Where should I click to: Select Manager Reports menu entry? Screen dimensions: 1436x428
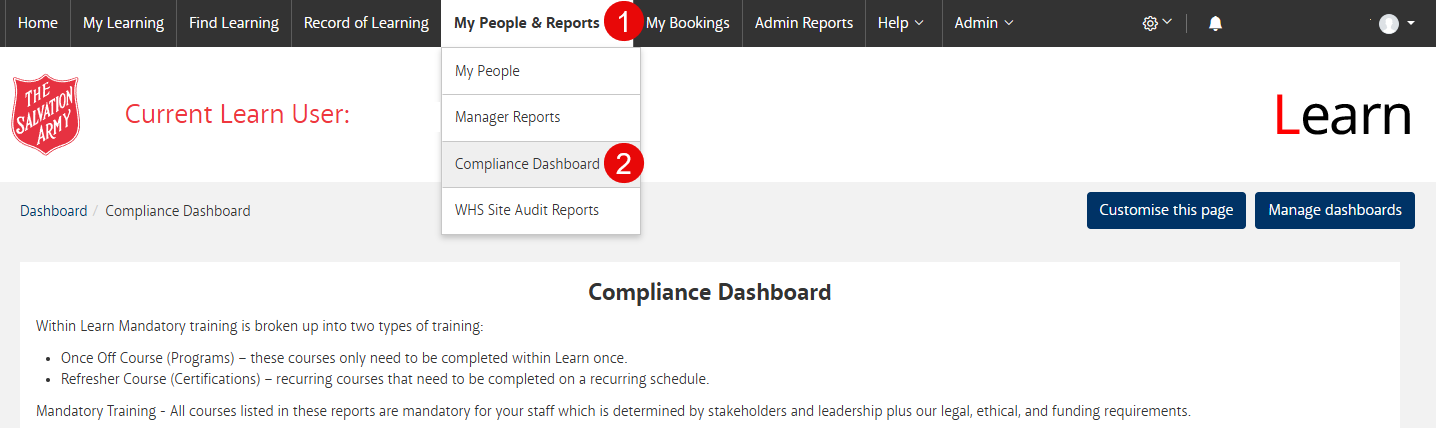click(x=541, y=117)
